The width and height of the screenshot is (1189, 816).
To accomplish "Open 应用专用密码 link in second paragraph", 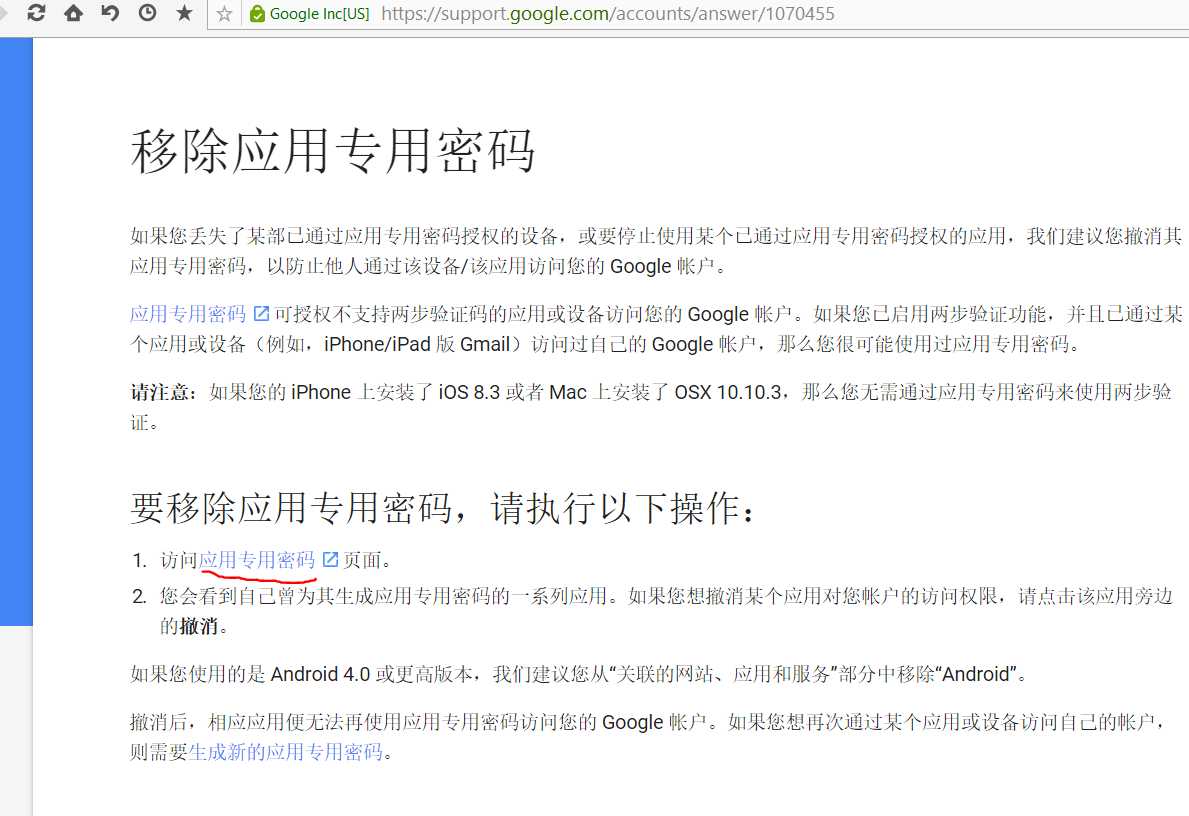I will (x=188, y=314).
